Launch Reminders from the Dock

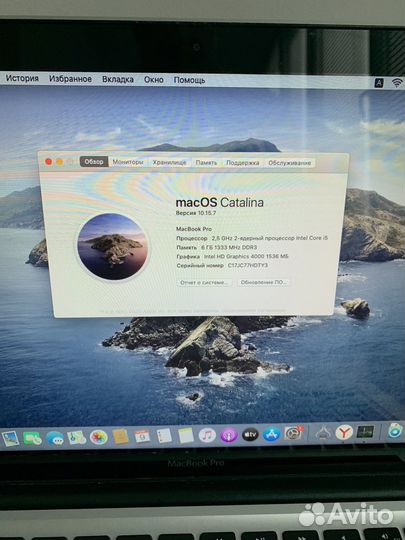pyautogui.click(x=164, y=436)
